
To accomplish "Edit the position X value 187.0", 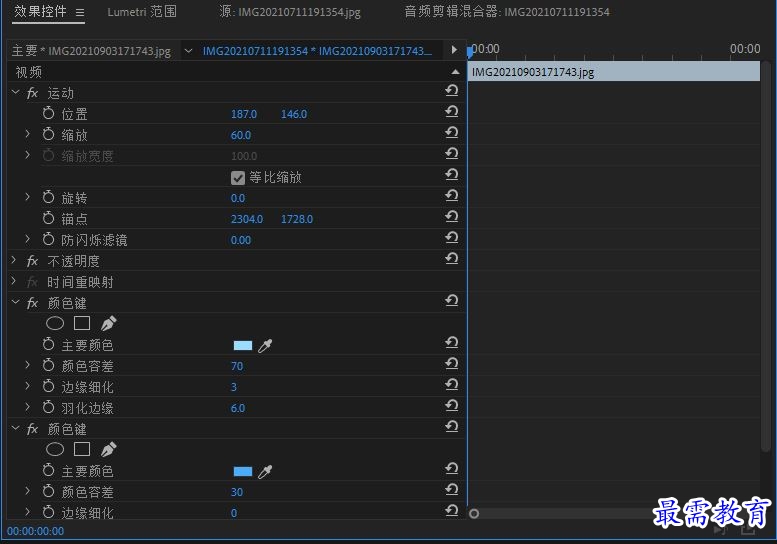I will point(244,114).
